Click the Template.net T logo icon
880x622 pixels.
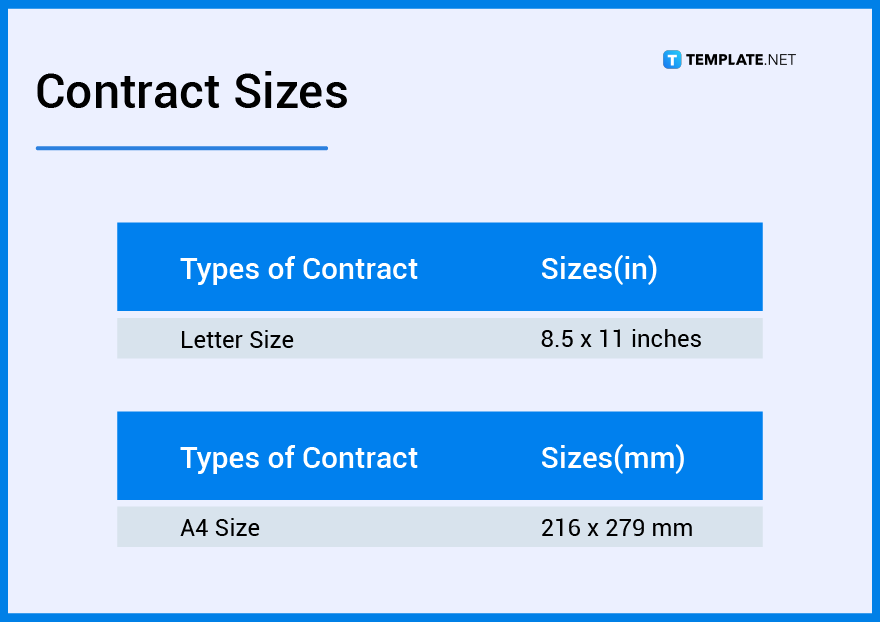tap(672, 60)
